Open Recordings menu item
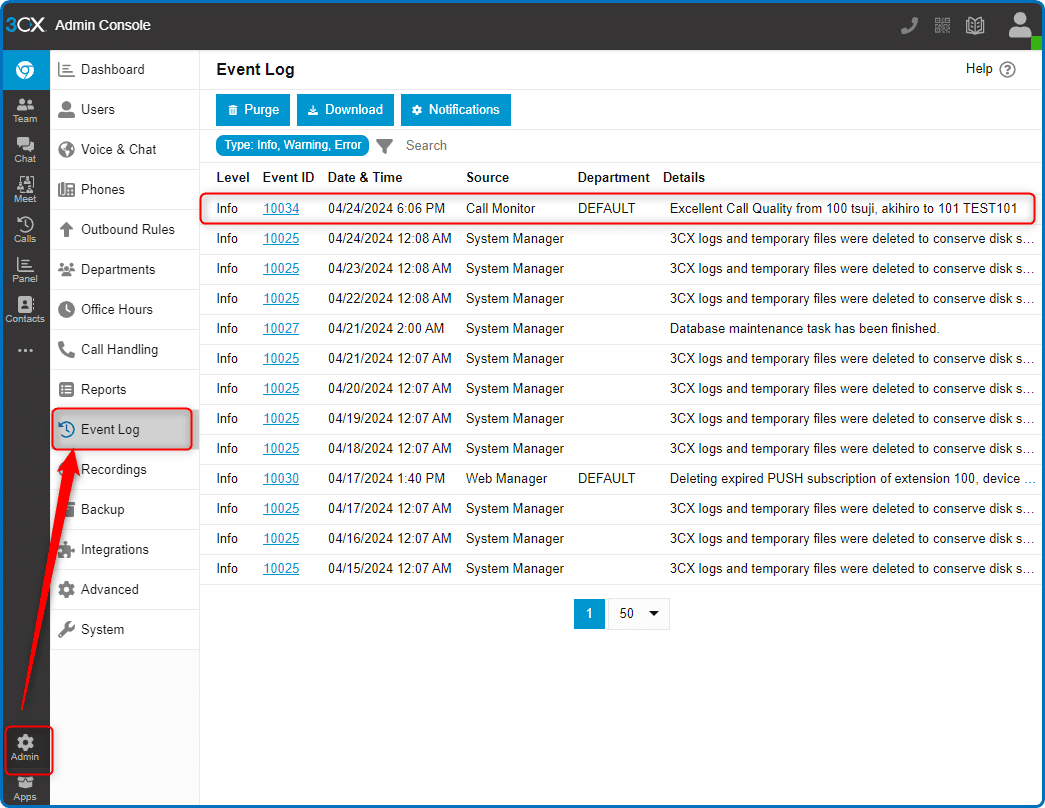1045x808 pixels. (x=125, y=469)
